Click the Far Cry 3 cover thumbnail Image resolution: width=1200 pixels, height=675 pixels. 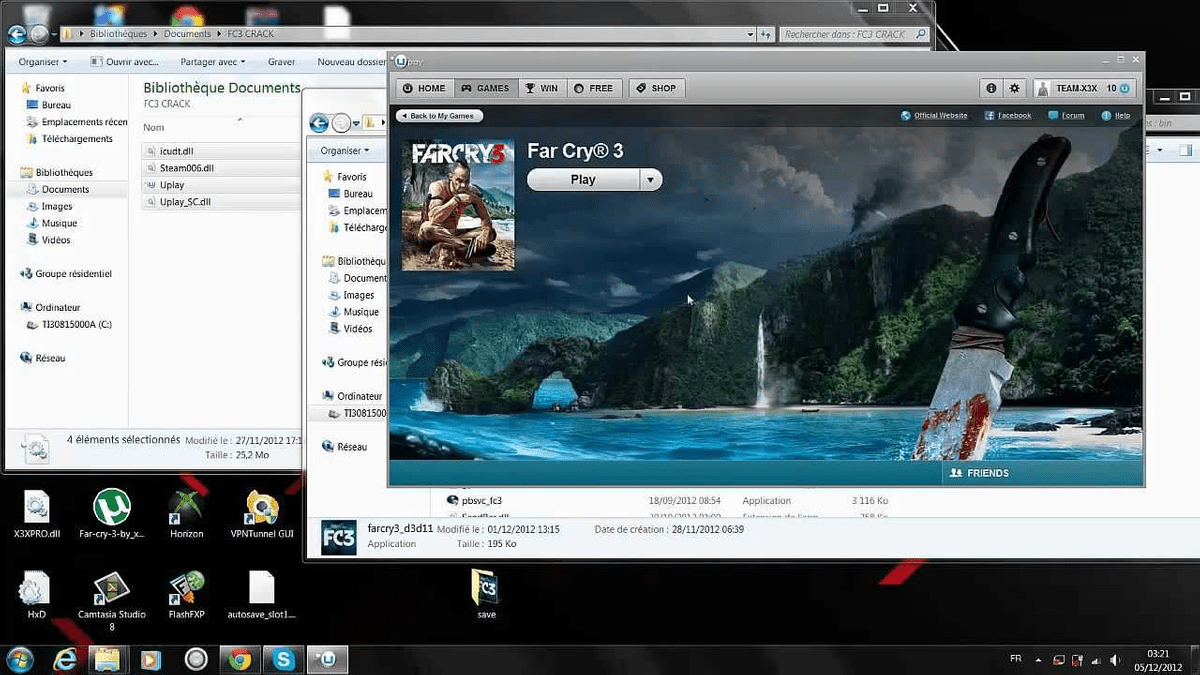click(x=458, y=205)
